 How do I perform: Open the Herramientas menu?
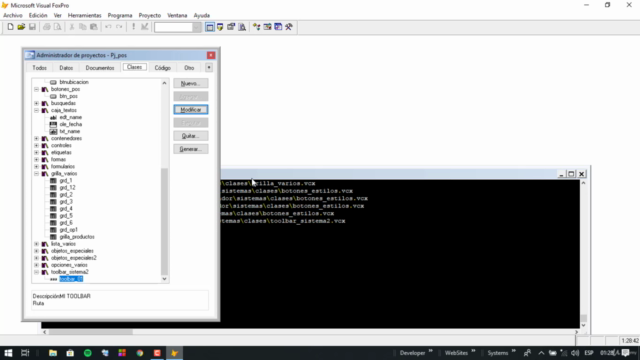tap(84, 16)
